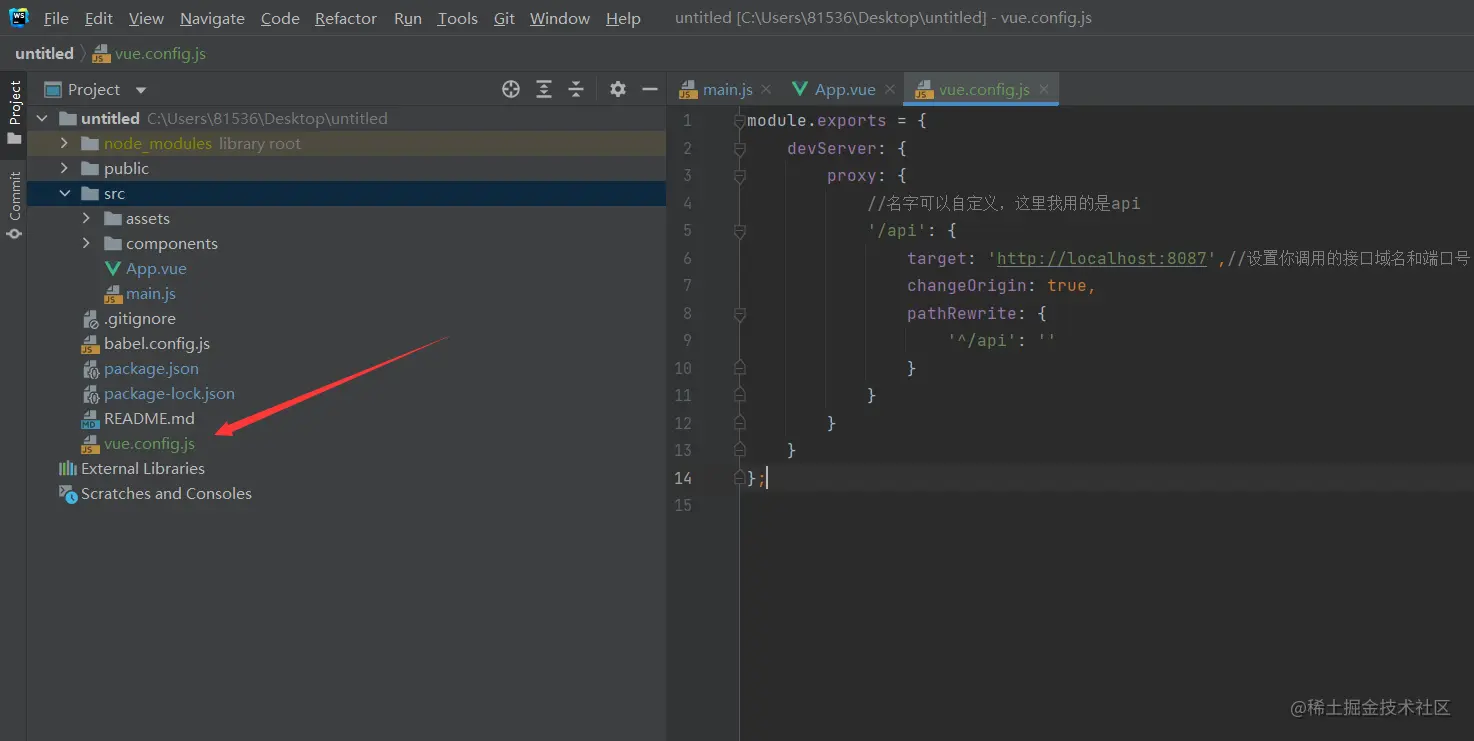Open the Navigate menu
This screenshot has height=741, width=1474.
(212, 18)
